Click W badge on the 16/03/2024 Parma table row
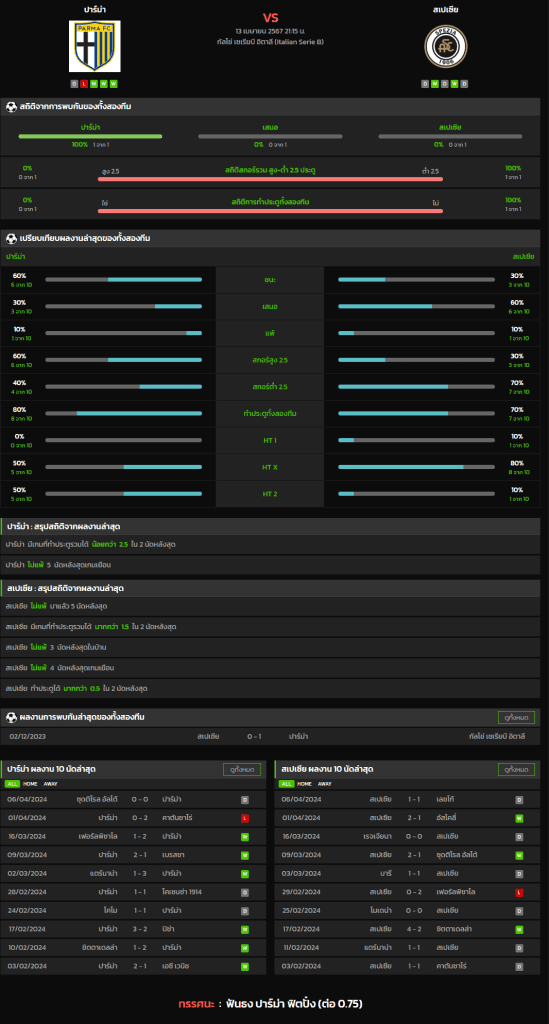The image size is (549, 1024). pos(245,836)
